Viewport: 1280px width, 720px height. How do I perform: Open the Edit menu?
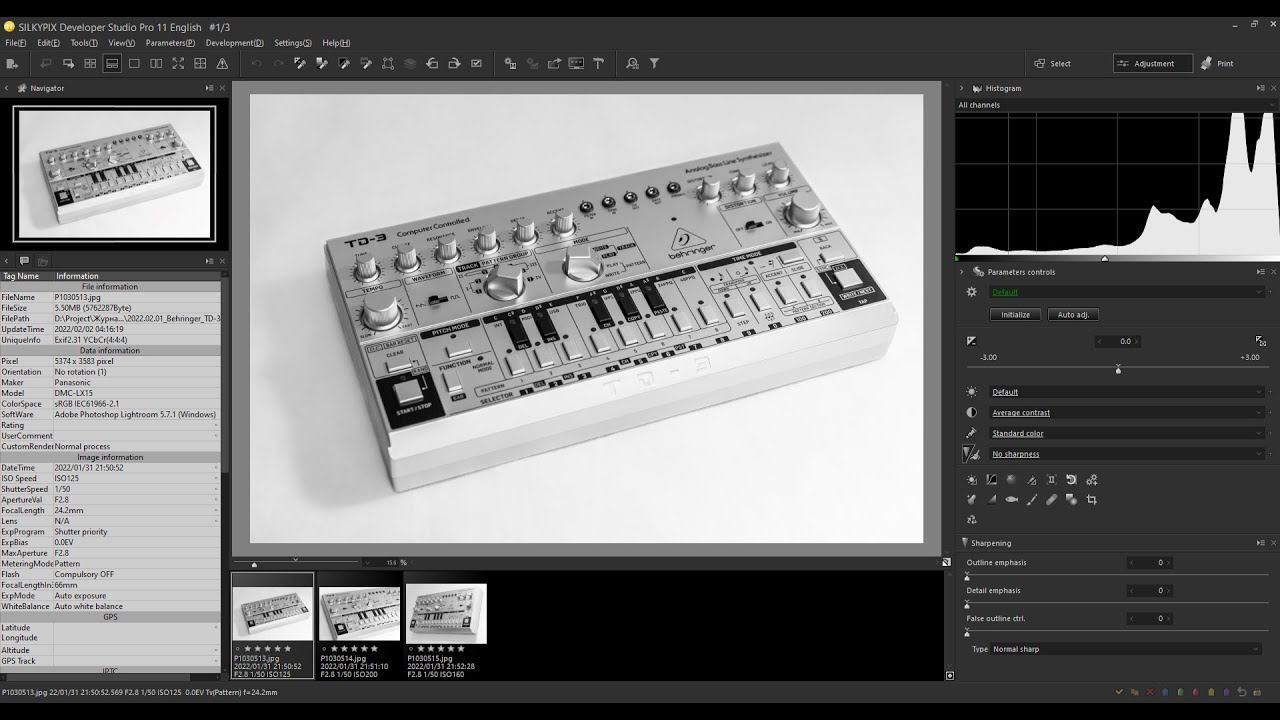click(48, 43)
